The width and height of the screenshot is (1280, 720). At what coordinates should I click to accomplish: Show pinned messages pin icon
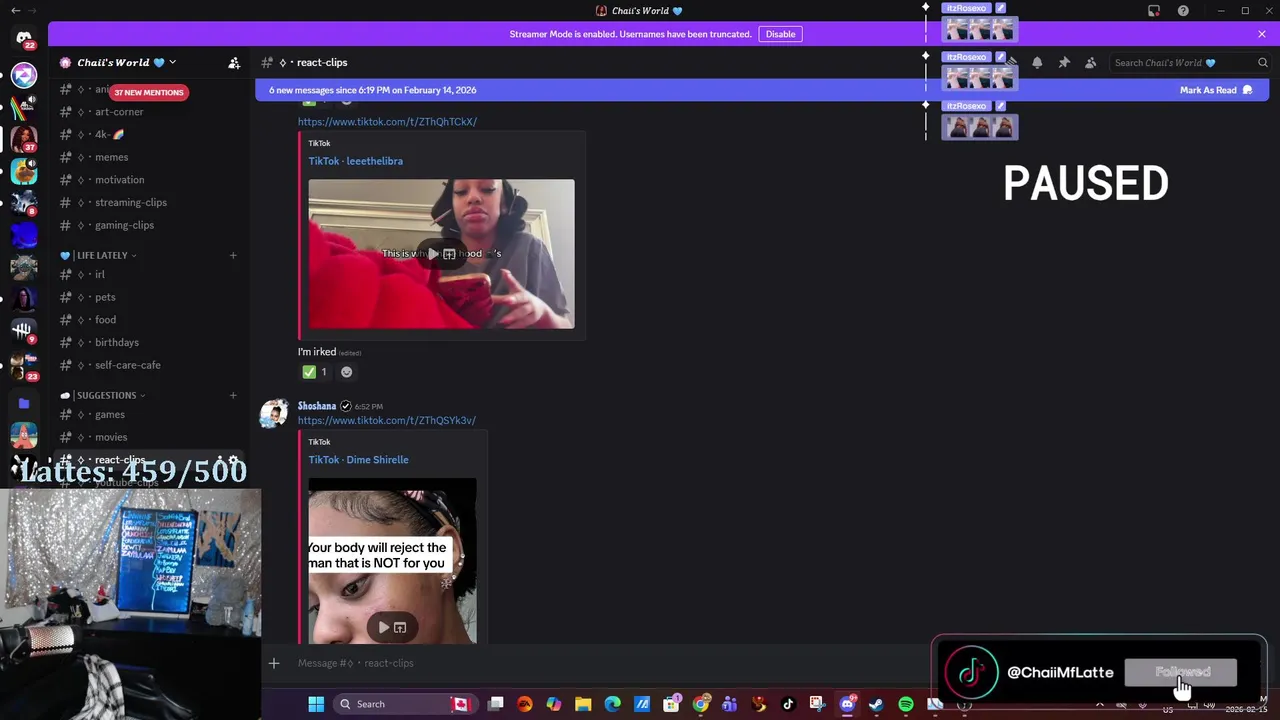1064,62
